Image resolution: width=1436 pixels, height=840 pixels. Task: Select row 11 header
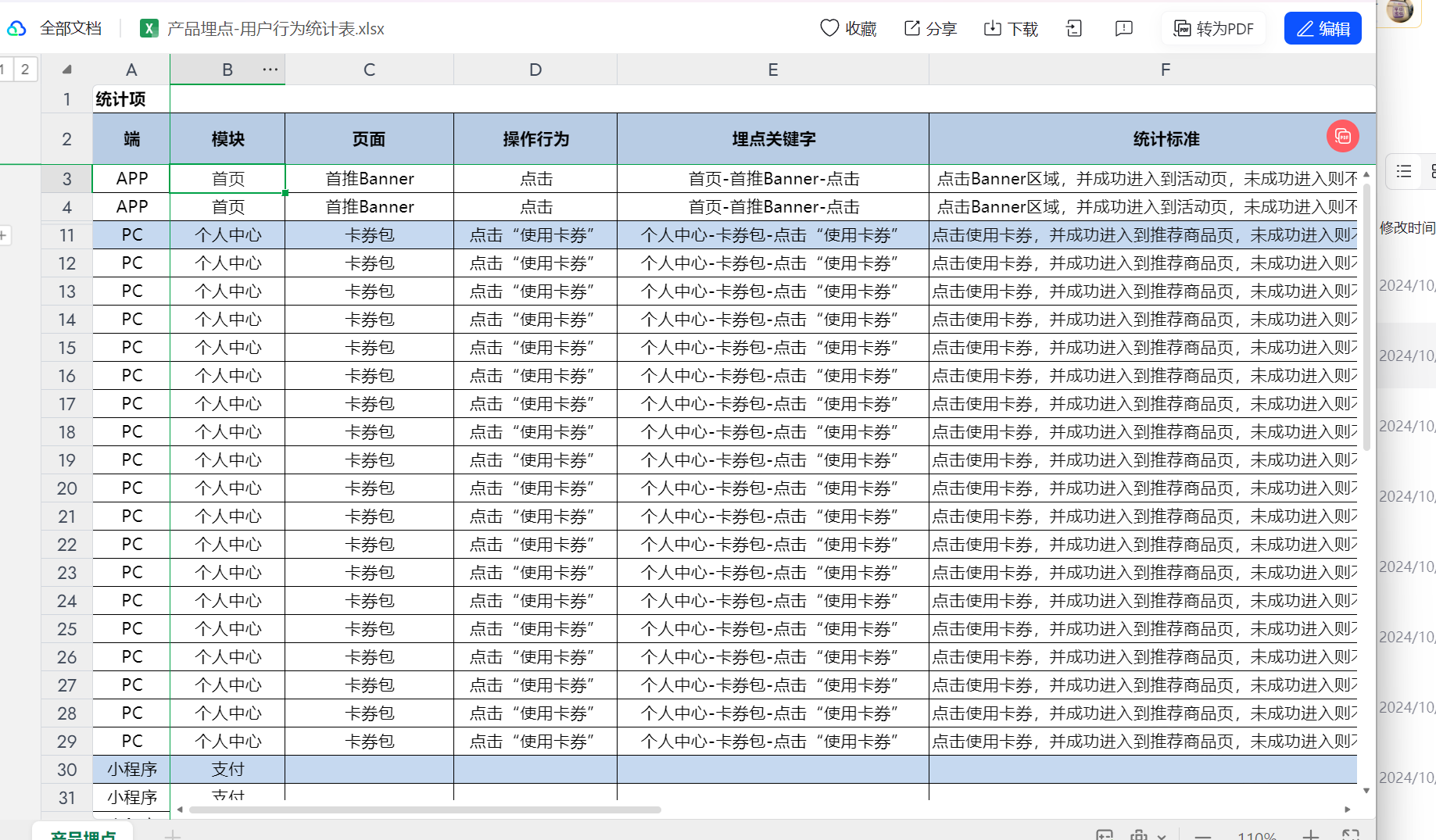tap(67, 235)
